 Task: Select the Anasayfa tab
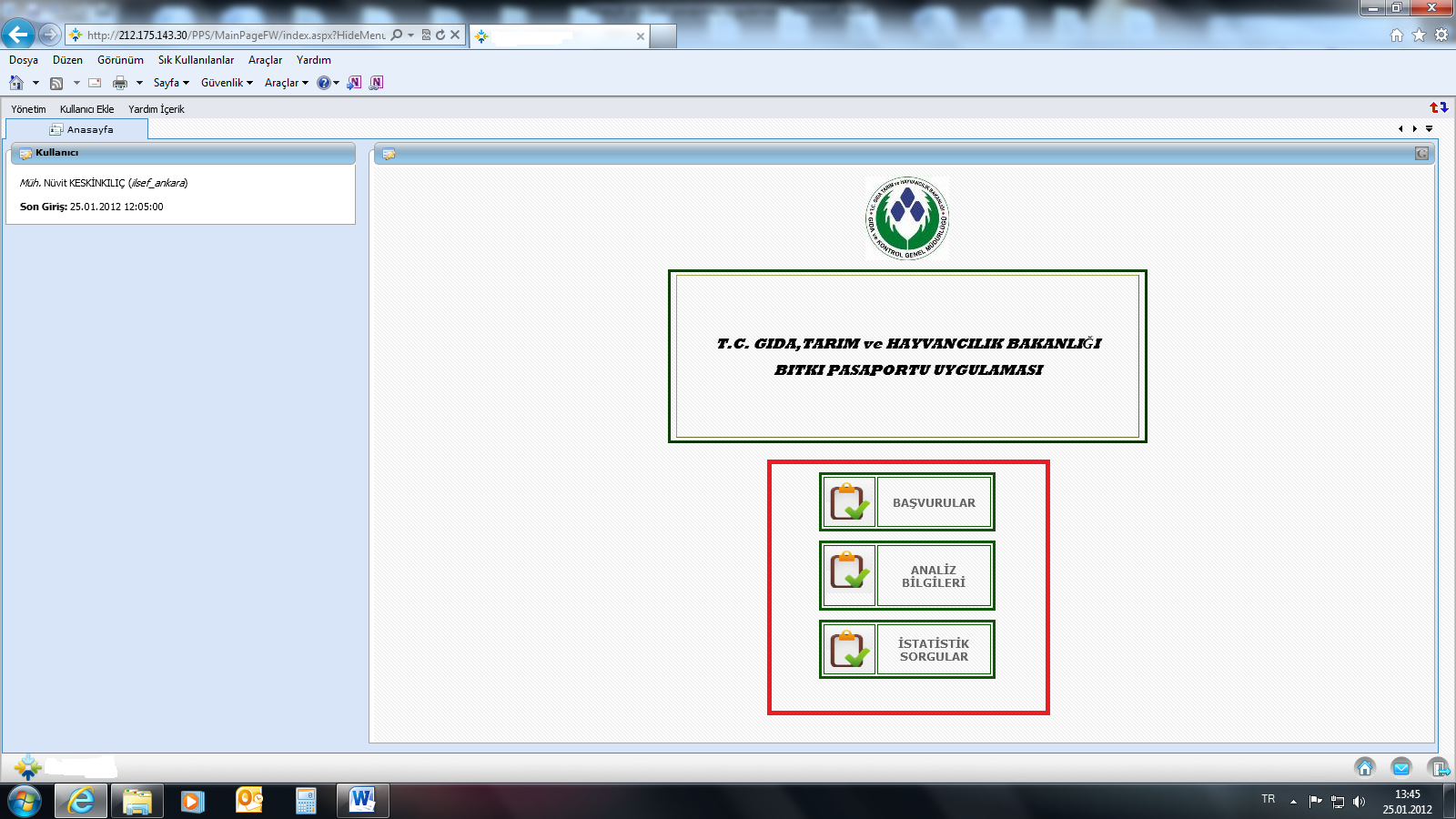[x=77, y=129]
